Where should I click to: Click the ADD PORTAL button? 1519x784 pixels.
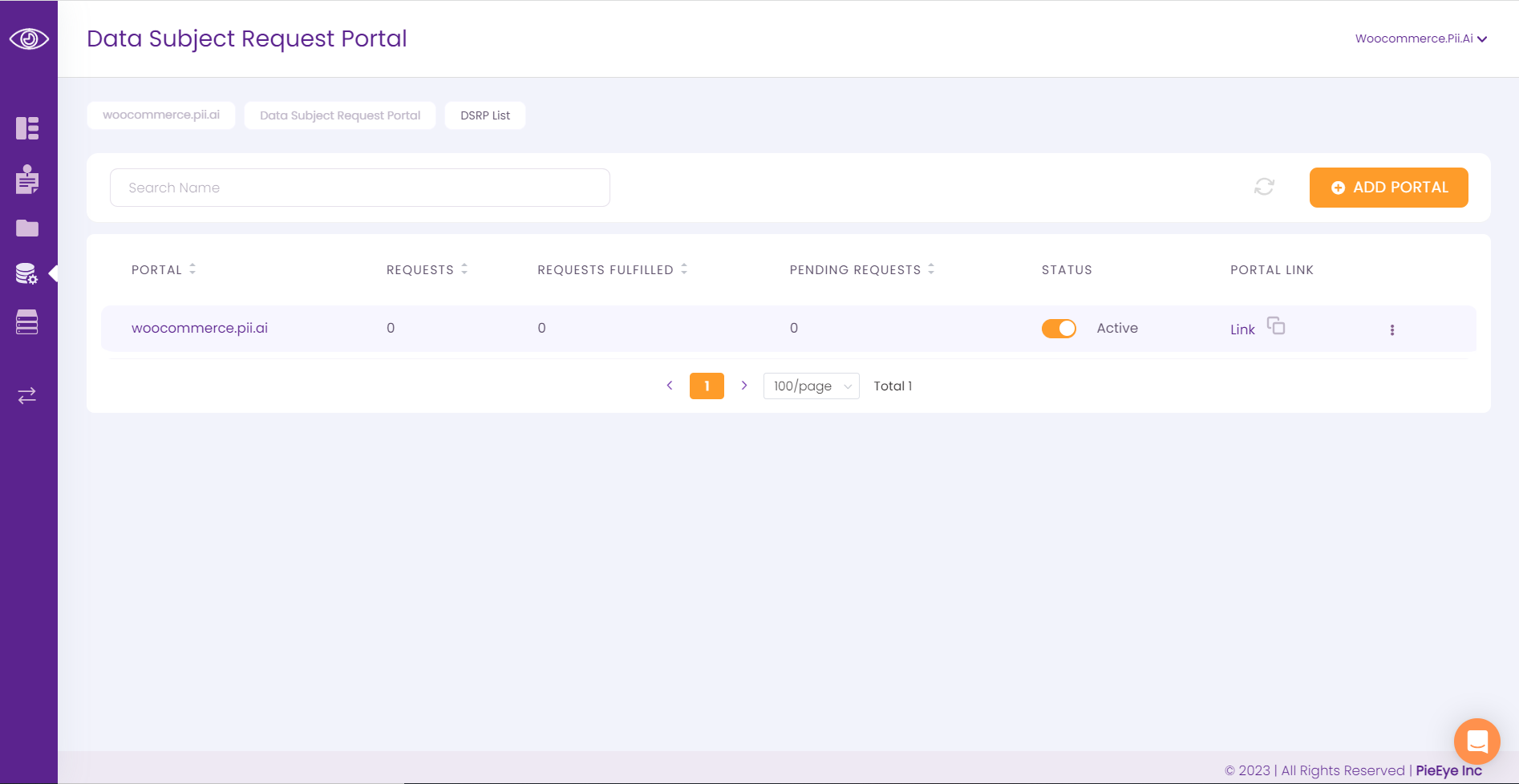tap(1389, 188)
